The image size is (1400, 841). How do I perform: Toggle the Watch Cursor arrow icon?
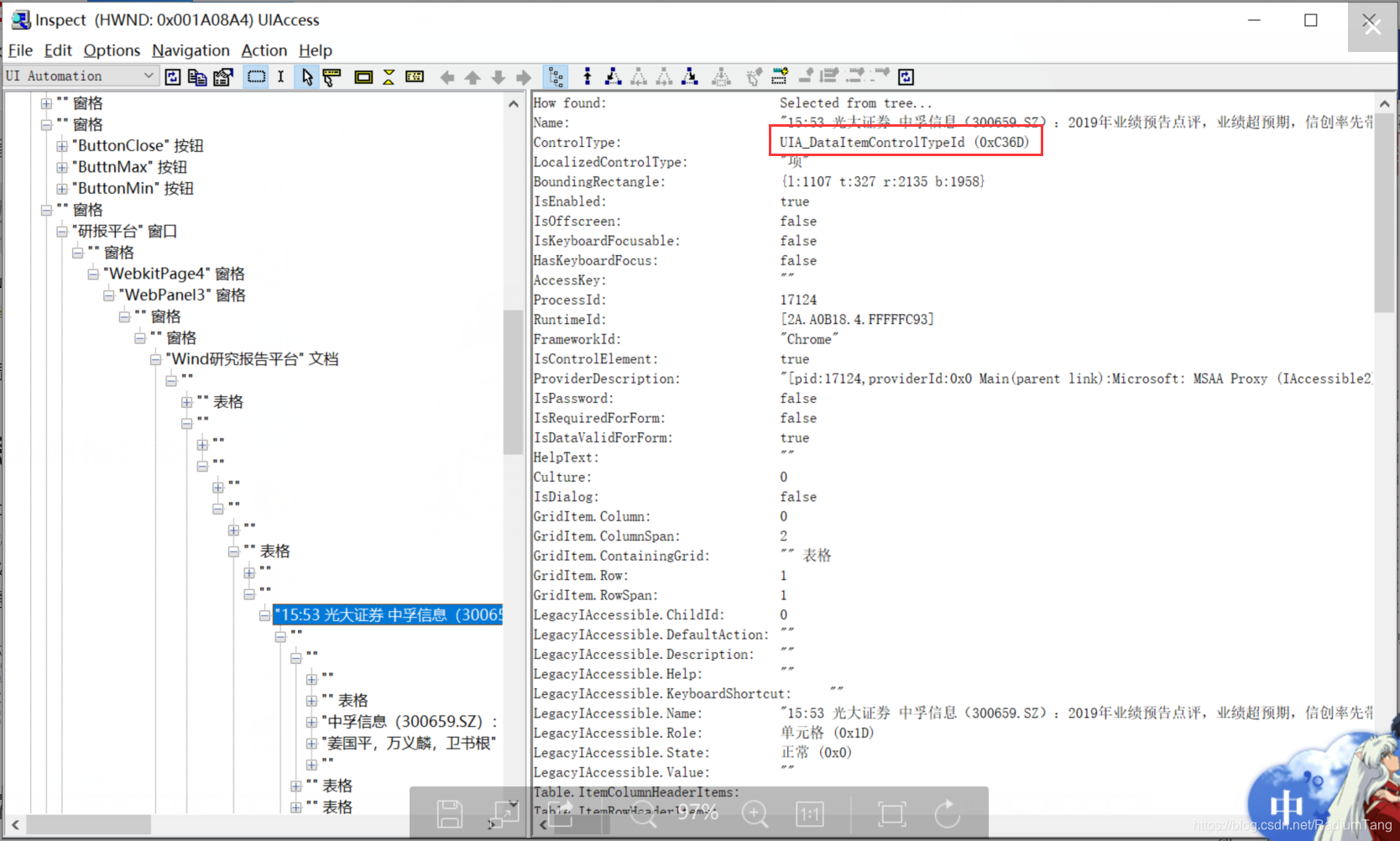tap(307, 77)
